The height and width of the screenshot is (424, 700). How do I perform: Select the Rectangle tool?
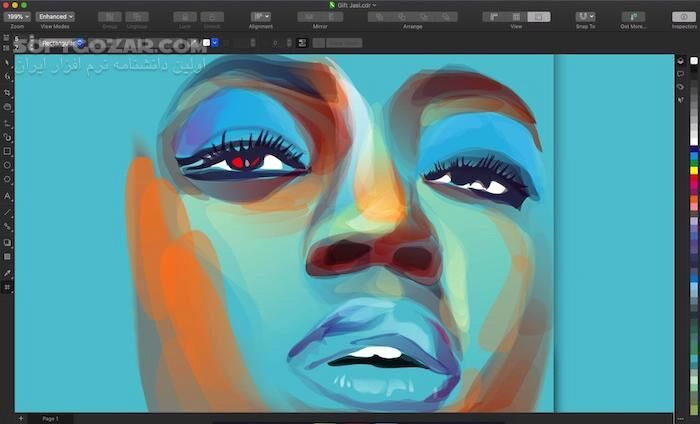[x=7, y=151]
